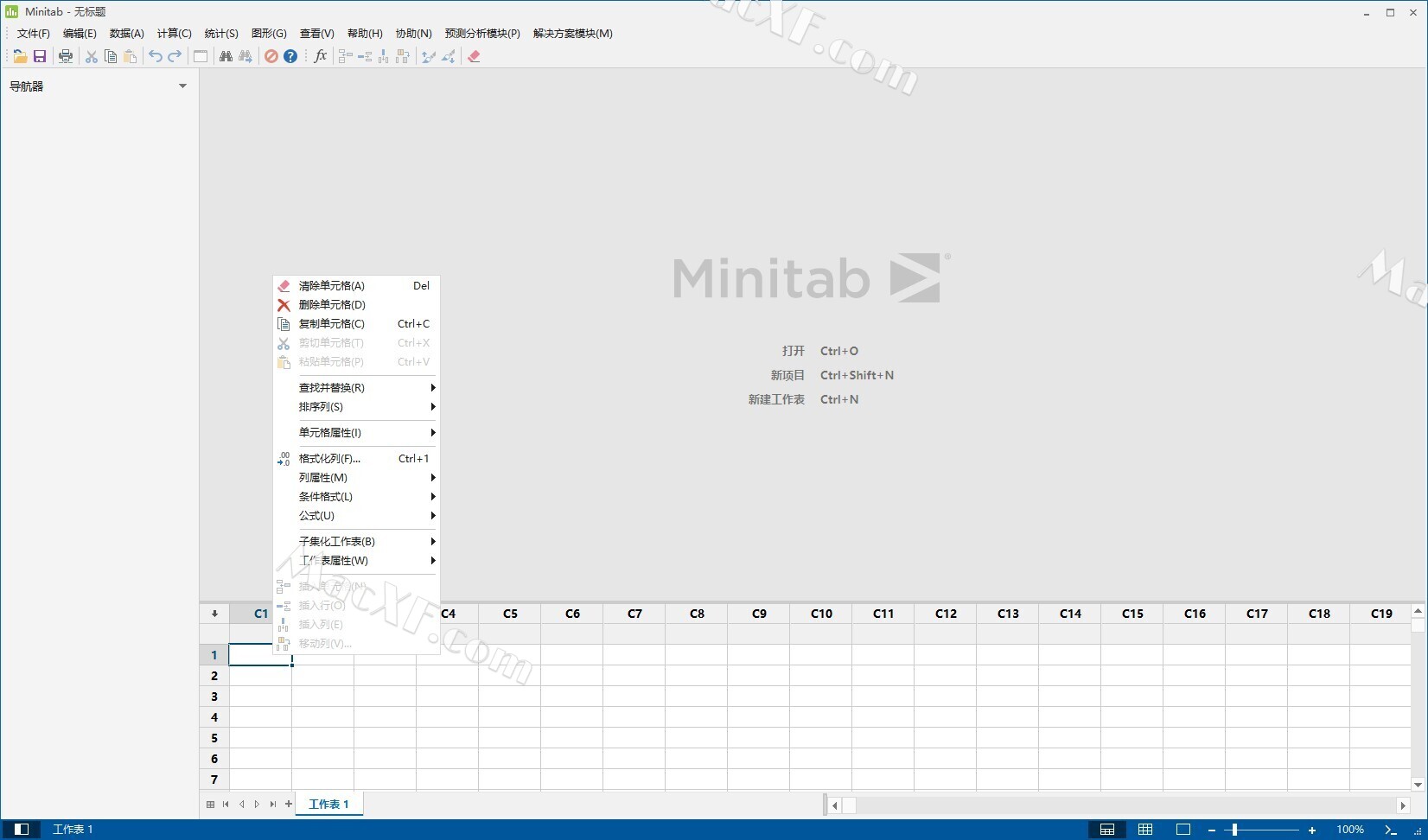1428x840 pixels.
Task: Click the window-shaped dialog icon in the toolbar
Action: [201, 56]
